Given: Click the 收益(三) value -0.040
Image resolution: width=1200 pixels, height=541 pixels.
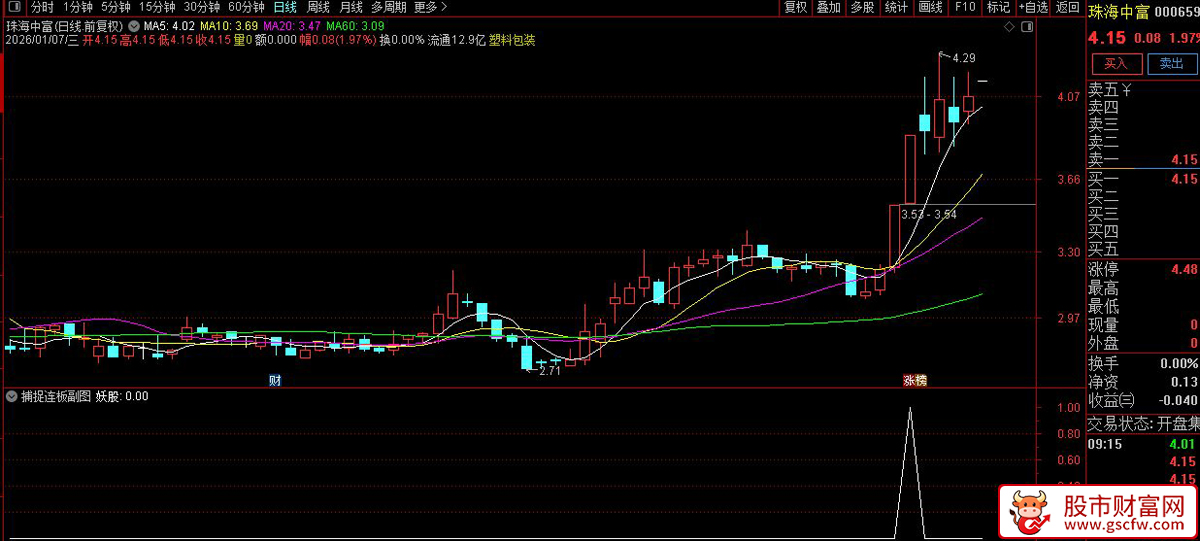Looking at the screenshot, I should coord(1178,401).
